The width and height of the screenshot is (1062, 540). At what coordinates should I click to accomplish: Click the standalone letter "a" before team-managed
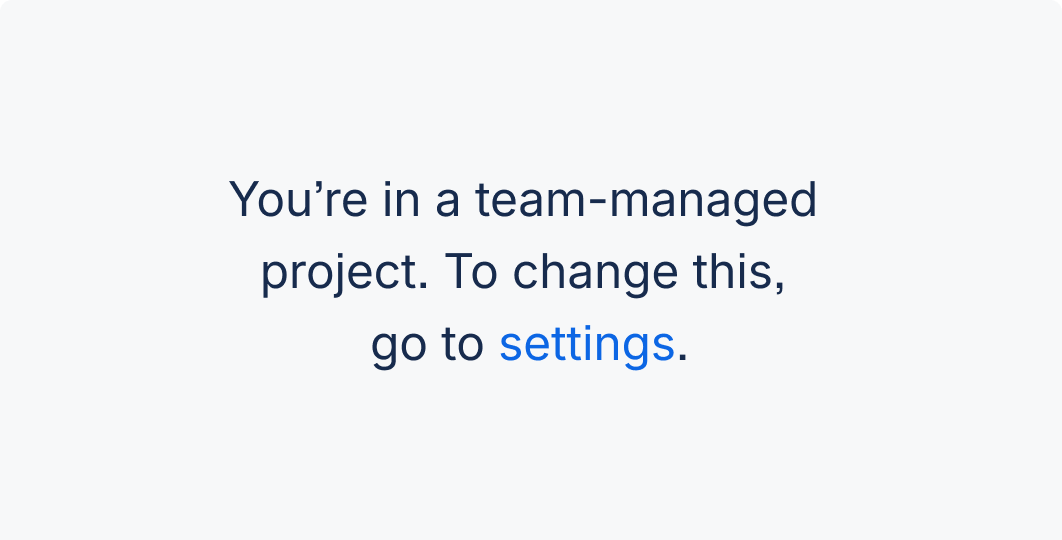click(448, 203)
